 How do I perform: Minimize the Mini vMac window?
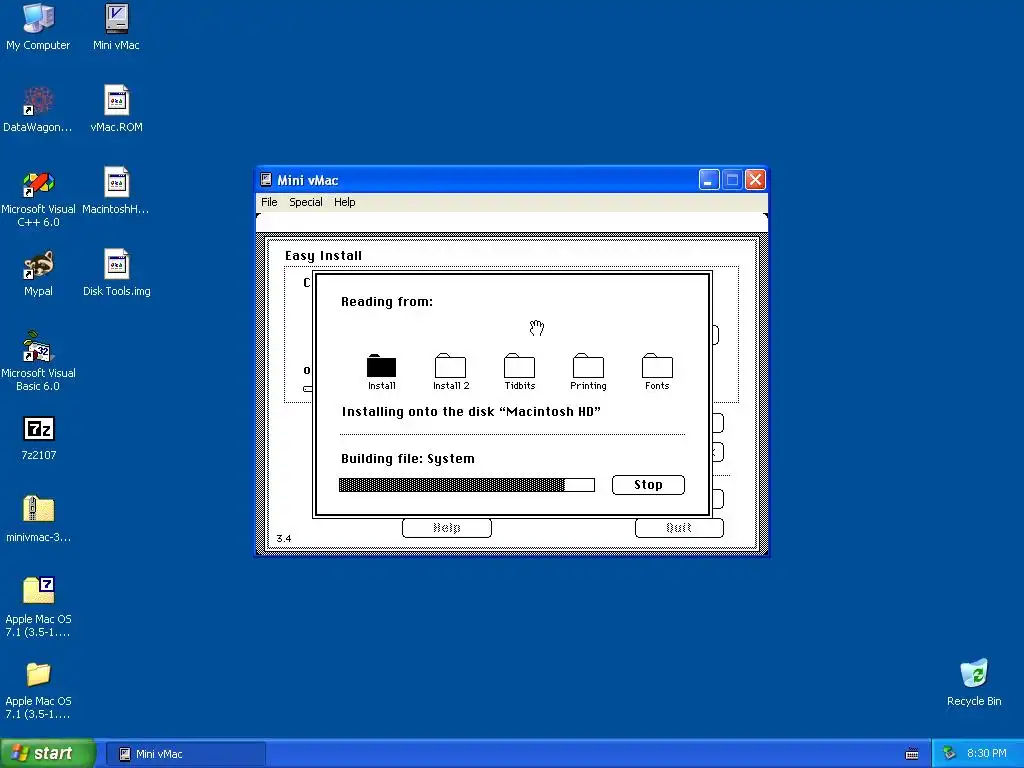[709, 180]
